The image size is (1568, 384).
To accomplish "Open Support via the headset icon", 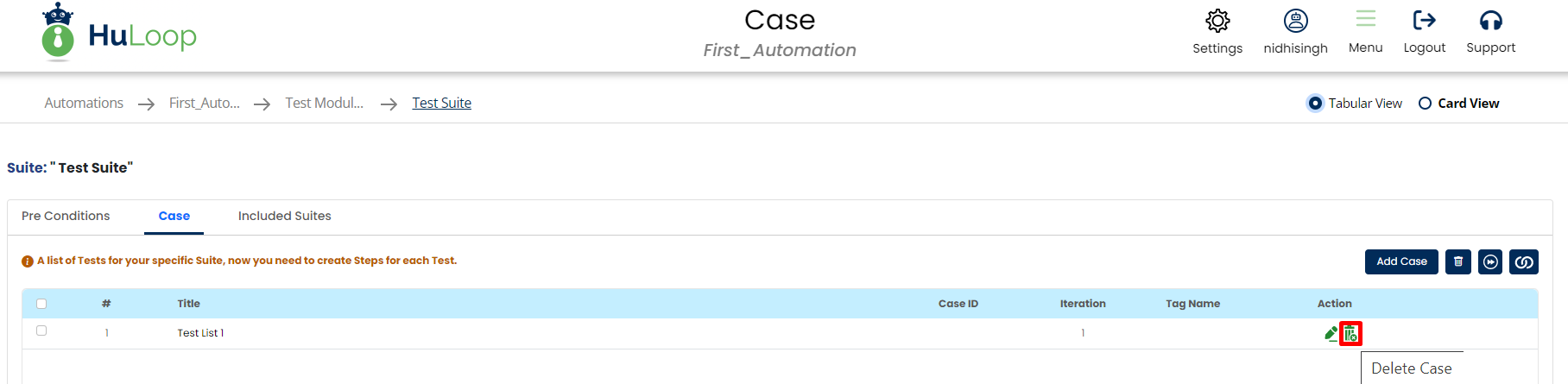I will pos(1490,21).
